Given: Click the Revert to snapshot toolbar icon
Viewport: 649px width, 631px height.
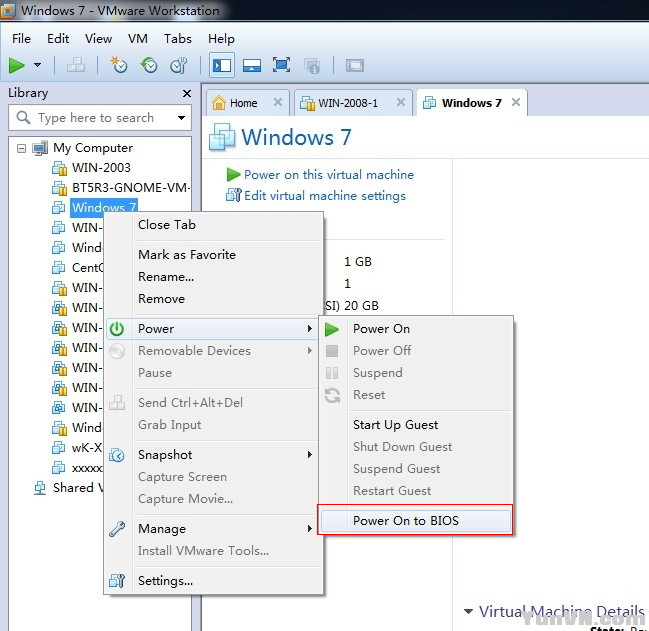Looking at the screenshot, I should (x=149, y=65).
